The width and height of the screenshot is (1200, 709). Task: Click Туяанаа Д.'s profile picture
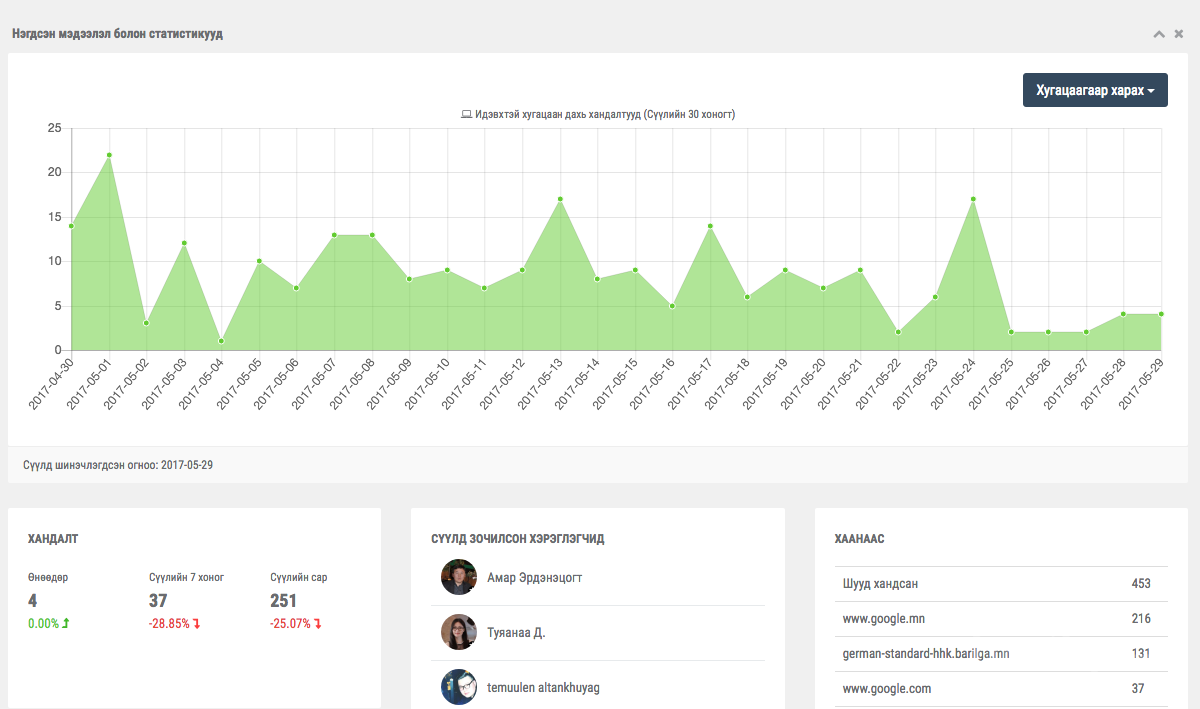coord(458,632)
